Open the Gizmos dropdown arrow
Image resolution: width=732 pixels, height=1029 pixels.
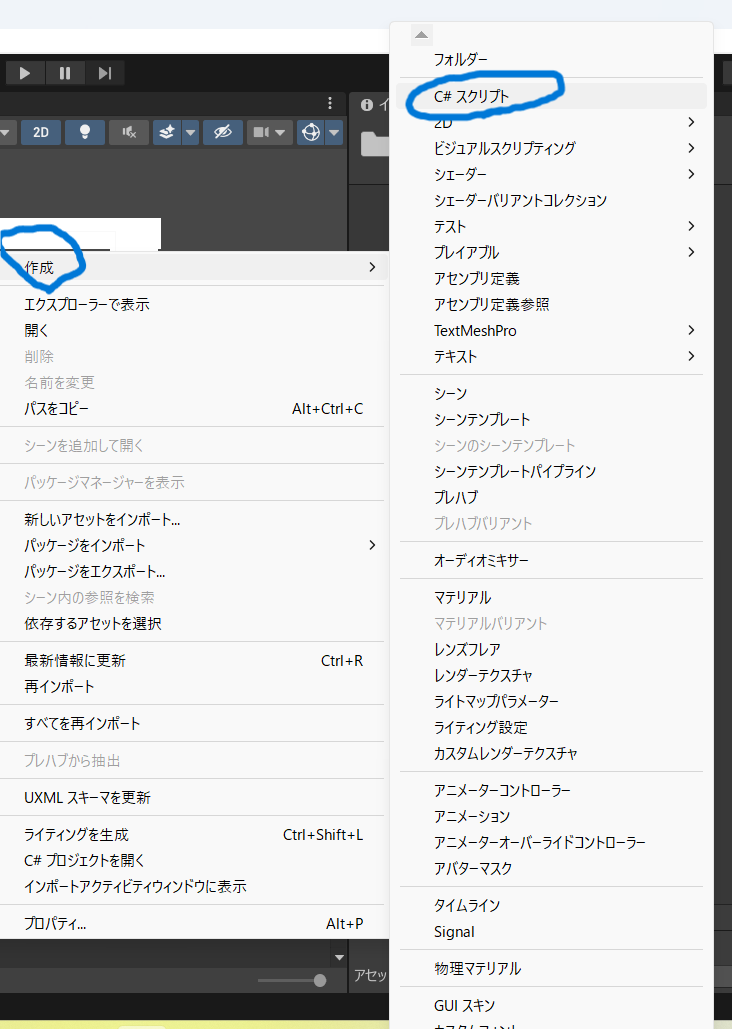coord(334,132)
